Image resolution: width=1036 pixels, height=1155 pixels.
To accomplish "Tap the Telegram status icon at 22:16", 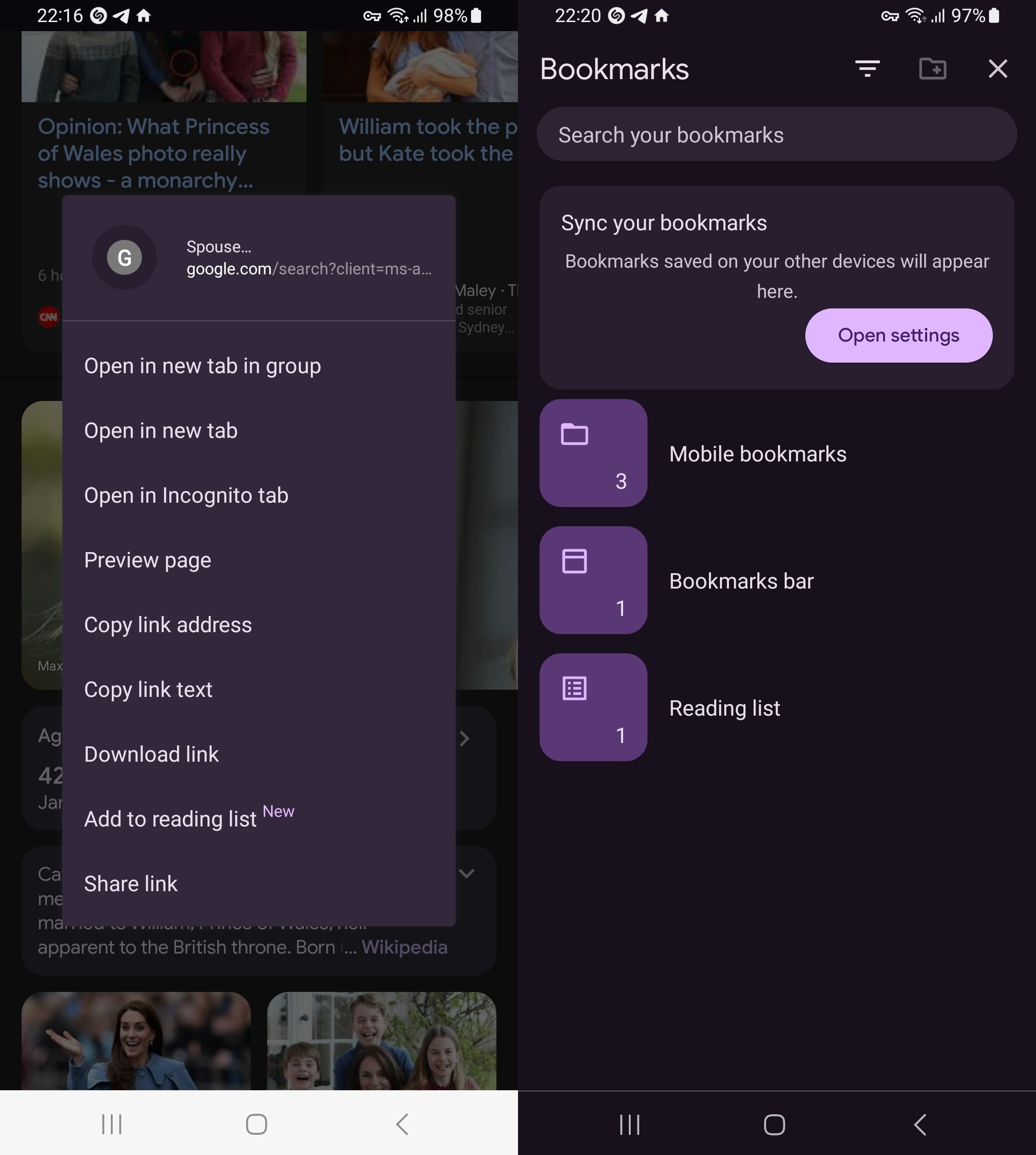I will point(121,16).
